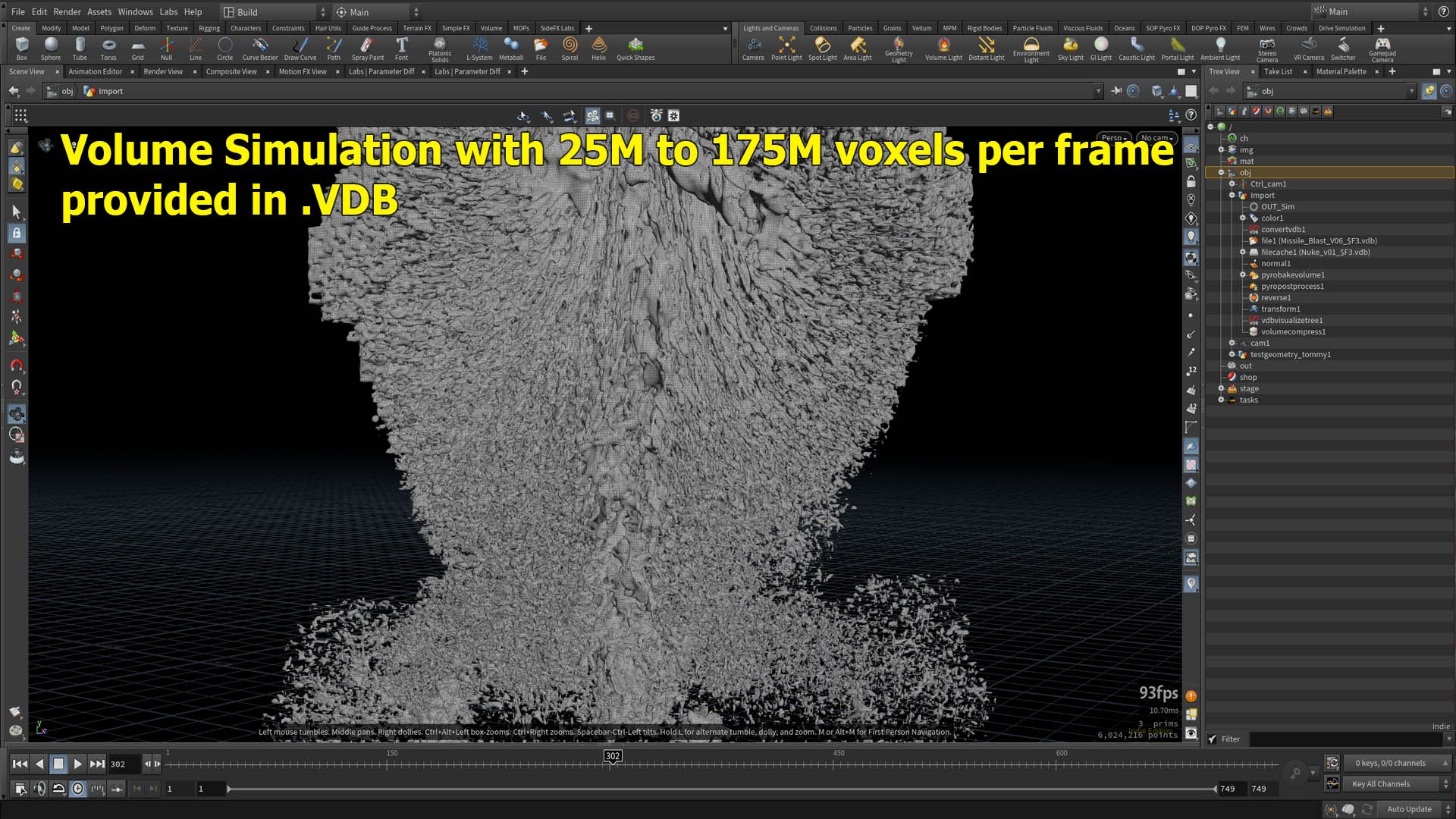
Task: Switch to the Material Palette tab
Action: click(1341, 71)
